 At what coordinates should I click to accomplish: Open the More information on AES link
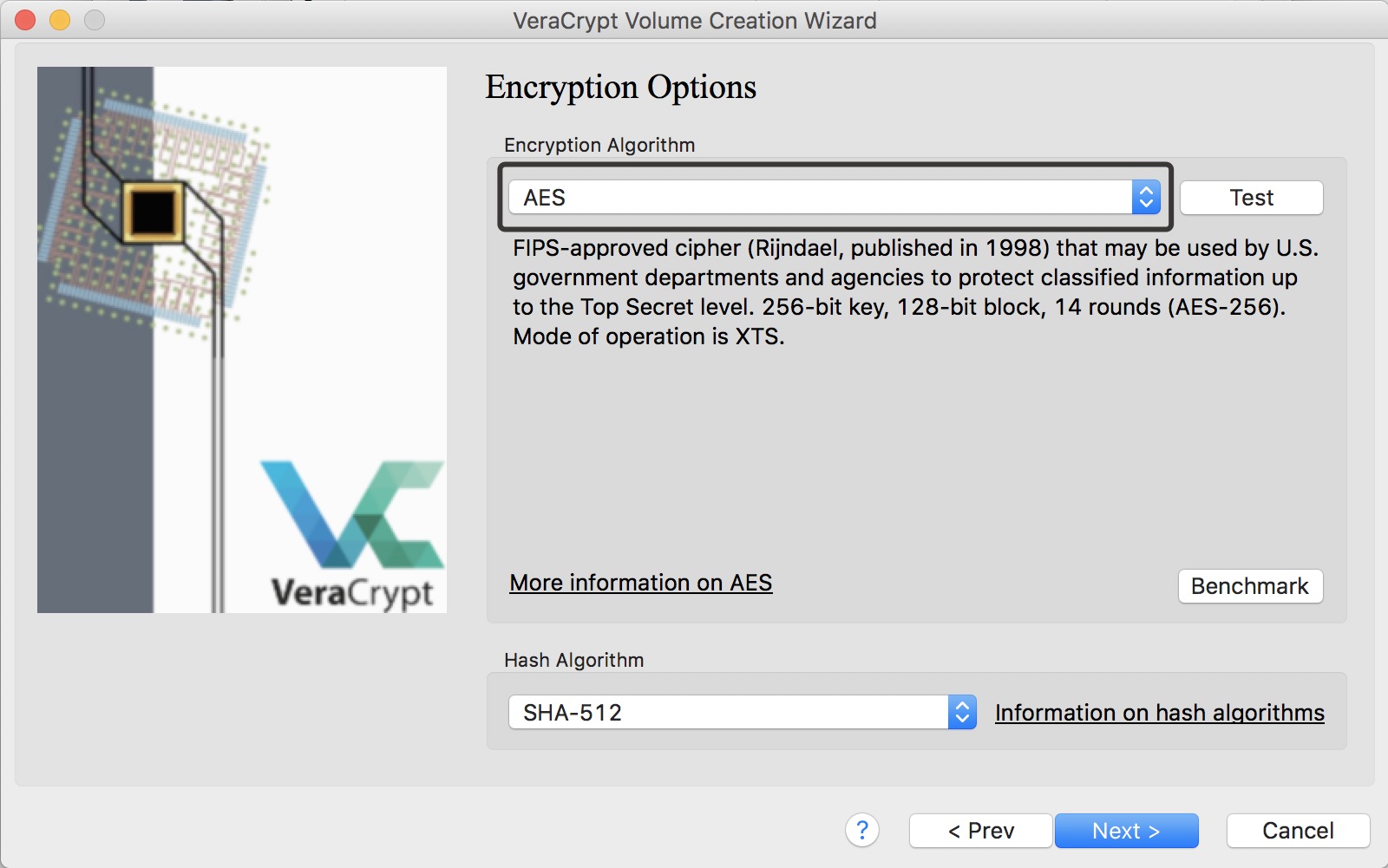640,583
